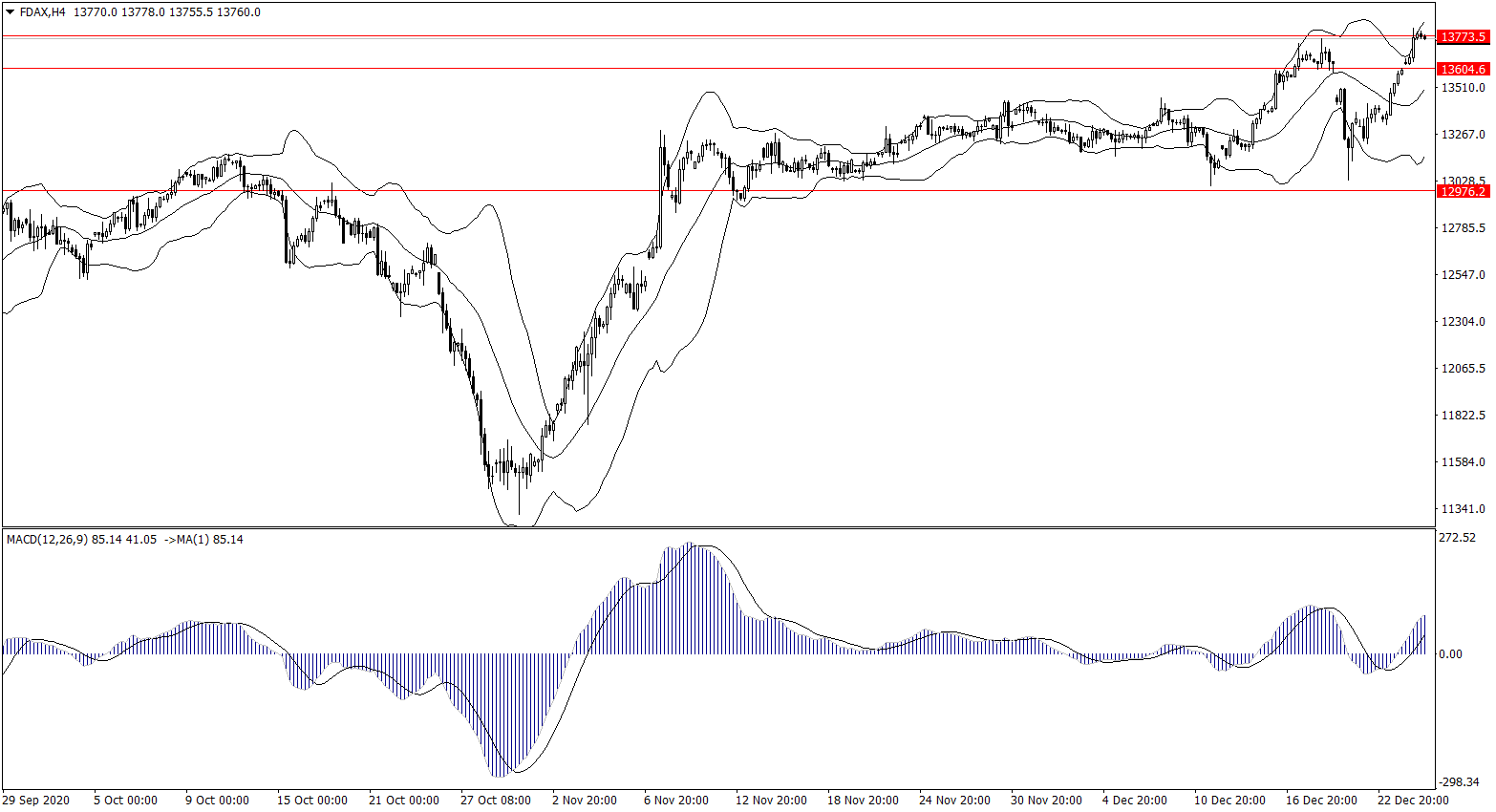The height and width of the screenshot is (812, 1496).
Task: Select the red 13773.5 price label
Action: click(x=1463, y=37)
